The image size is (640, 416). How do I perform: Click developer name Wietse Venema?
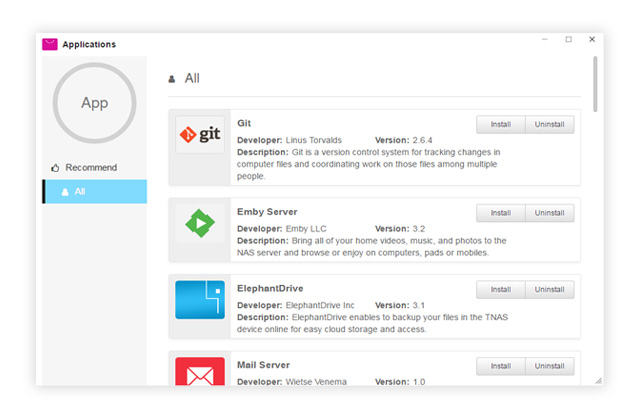tap(316, 382)
